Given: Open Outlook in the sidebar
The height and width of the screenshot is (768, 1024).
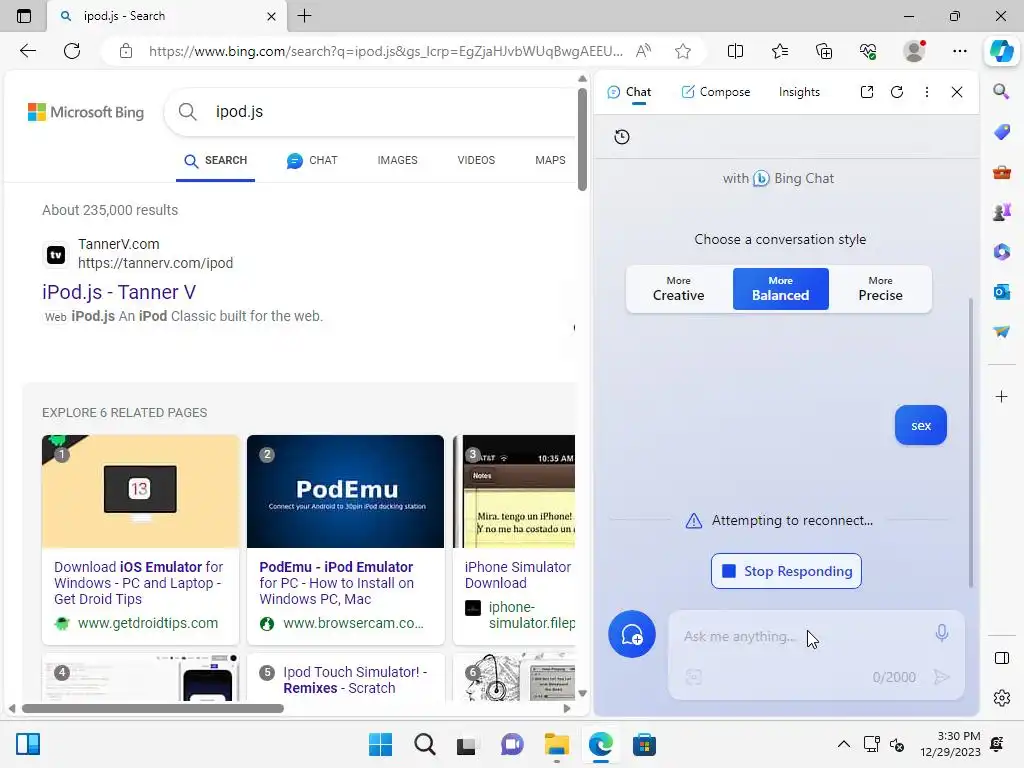Looking at the screenshot, I should (x=1001, y=291).
